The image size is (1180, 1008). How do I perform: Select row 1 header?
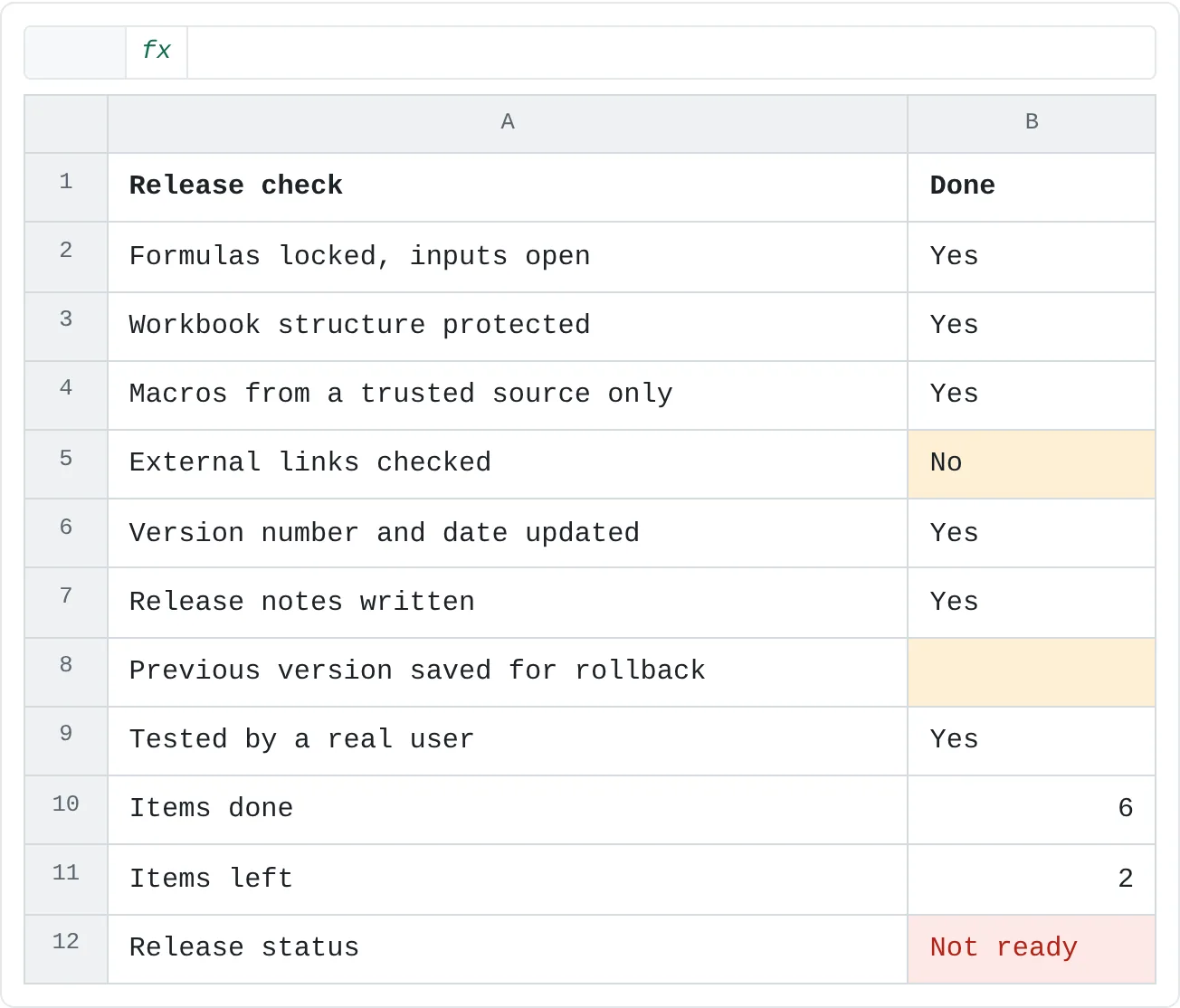pyautogui.click(x=66, y=187)
